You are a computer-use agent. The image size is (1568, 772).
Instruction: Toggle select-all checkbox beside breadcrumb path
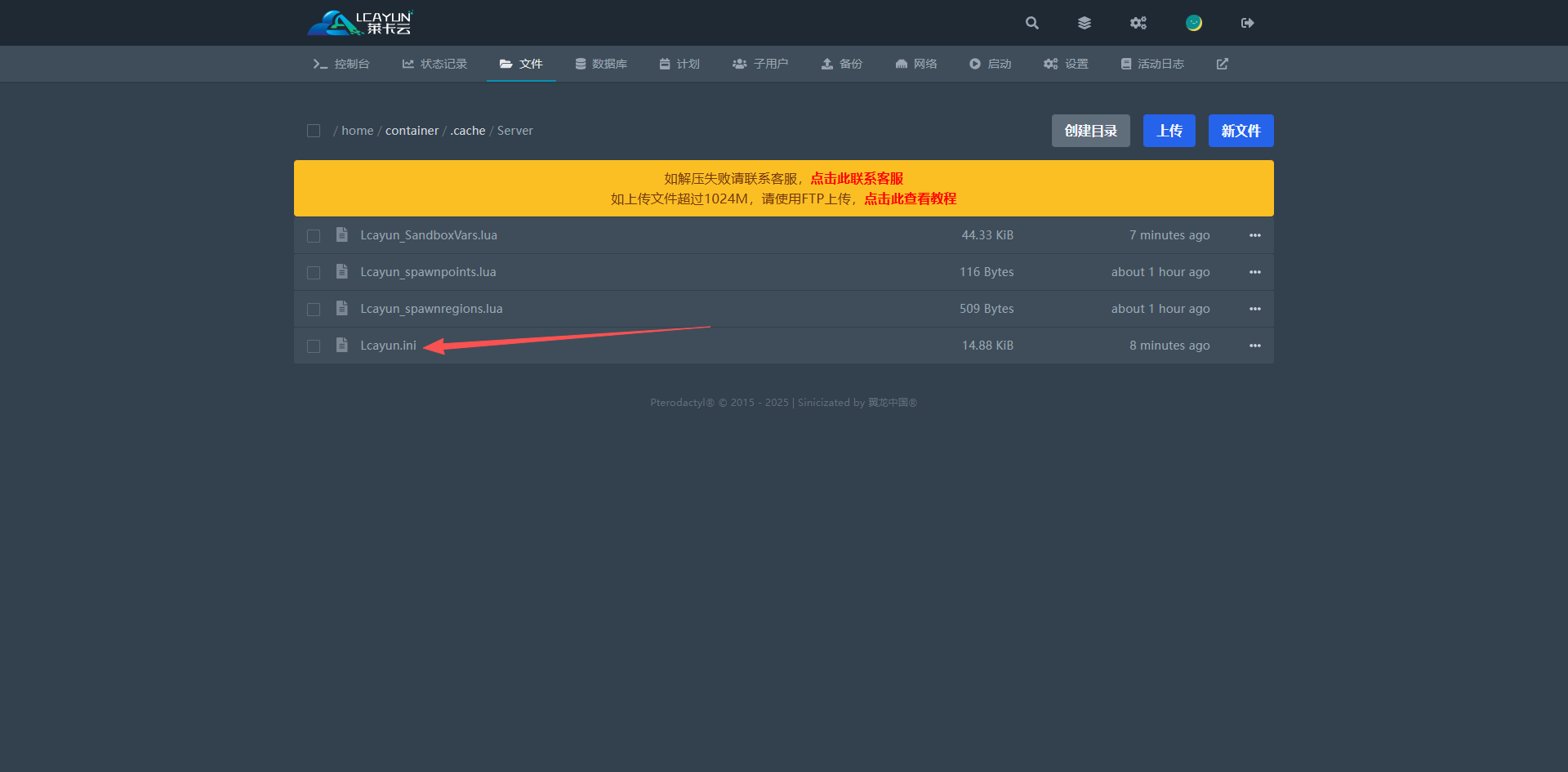[x=314, y=131]
